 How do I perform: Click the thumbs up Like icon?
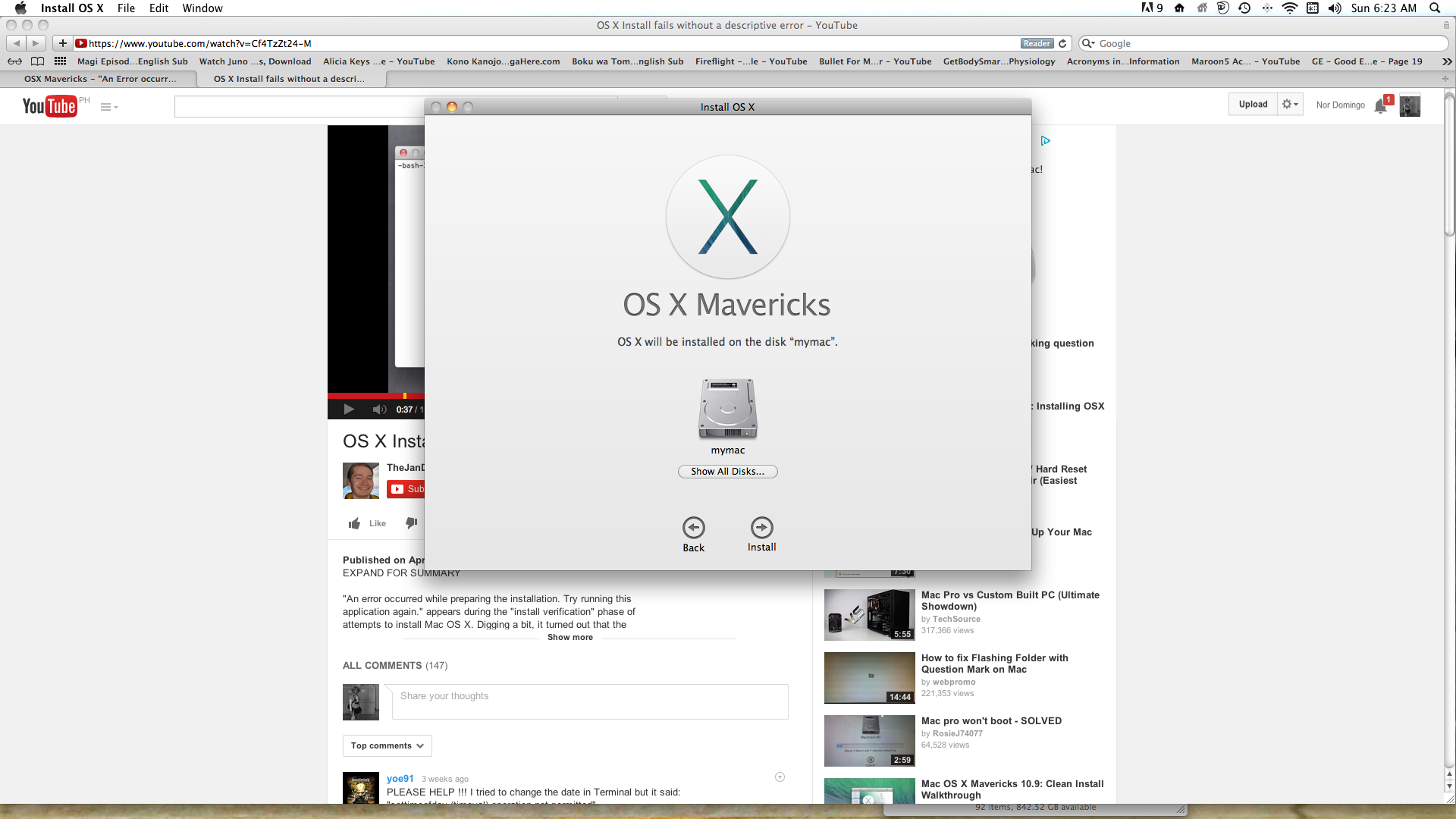354,523
